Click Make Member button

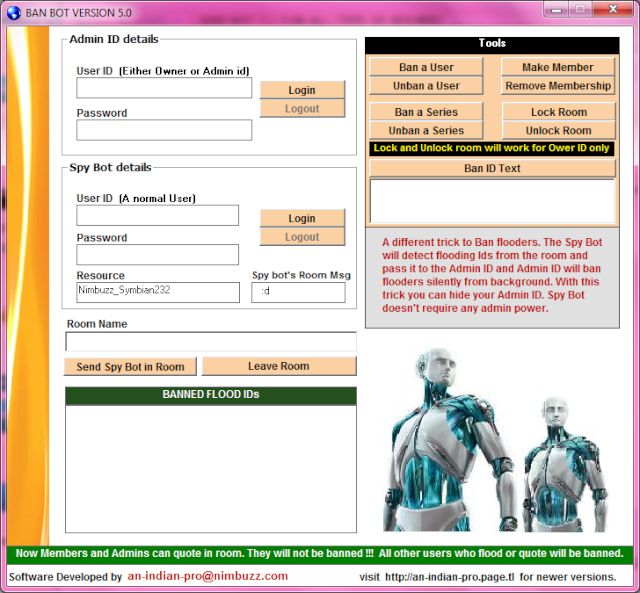click(x=558, y=67)
